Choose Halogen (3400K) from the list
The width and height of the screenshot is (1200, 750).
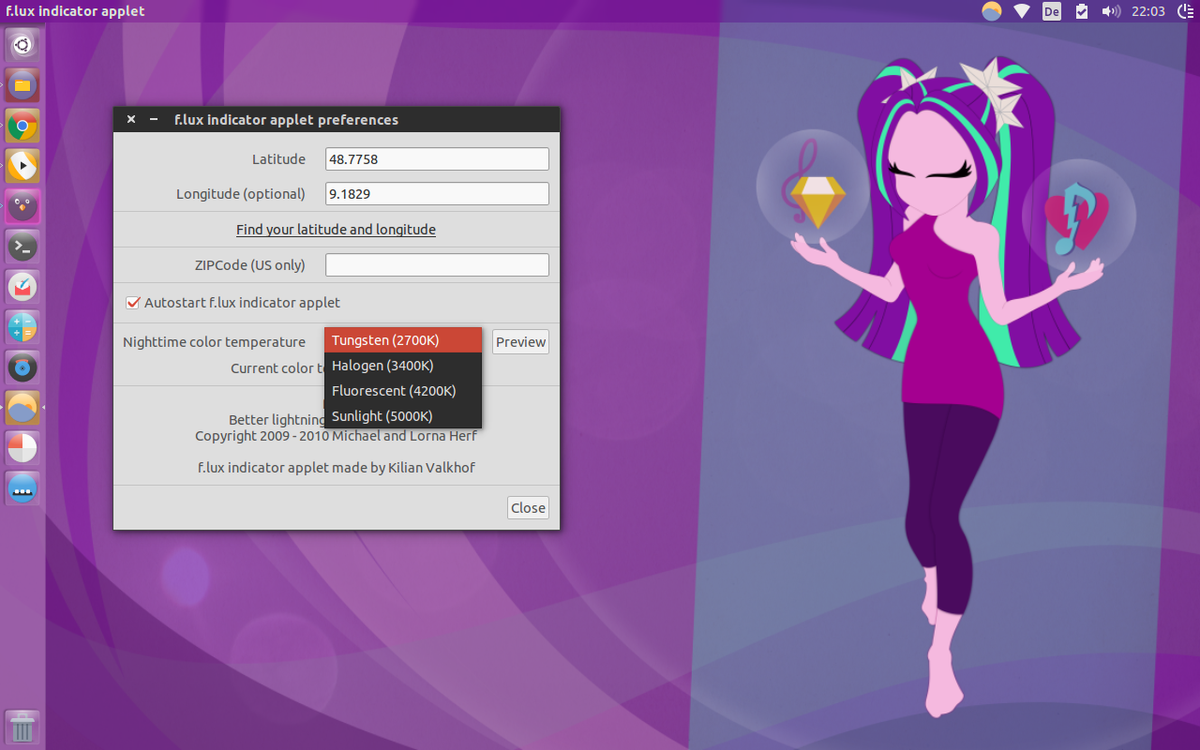click(403, 365)
